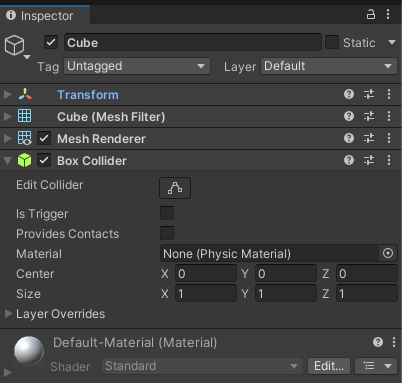Lock the Inspector with the padlock icon

(x=371, y=14)
